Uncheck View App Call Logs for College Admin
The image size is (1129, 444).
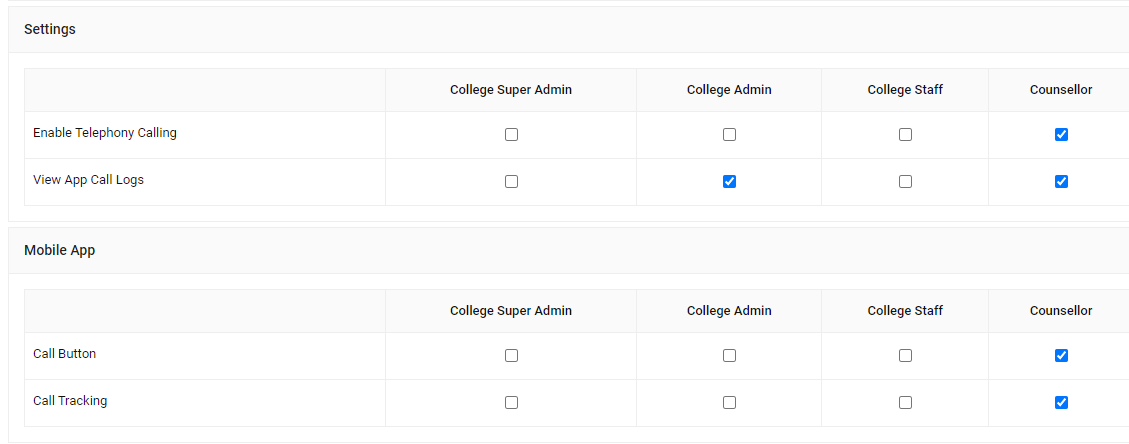pyautogui.click(x=729, y=181)
